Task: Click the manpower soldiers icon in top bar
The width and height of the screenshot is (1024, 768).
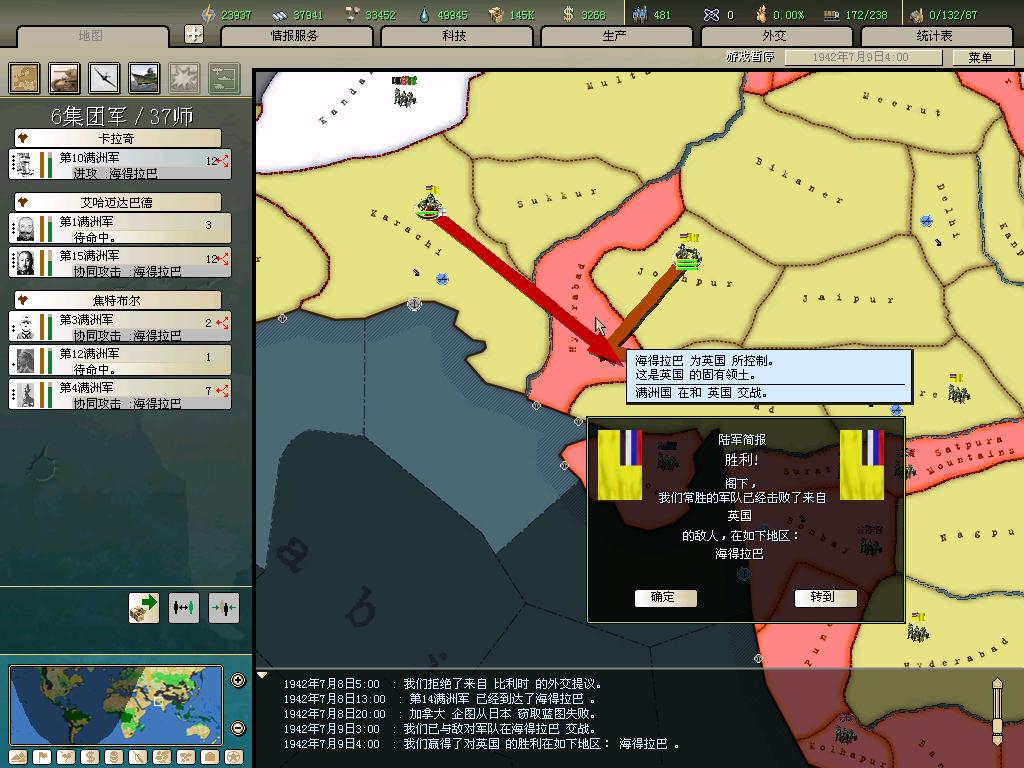Action: tap(640, 14)
